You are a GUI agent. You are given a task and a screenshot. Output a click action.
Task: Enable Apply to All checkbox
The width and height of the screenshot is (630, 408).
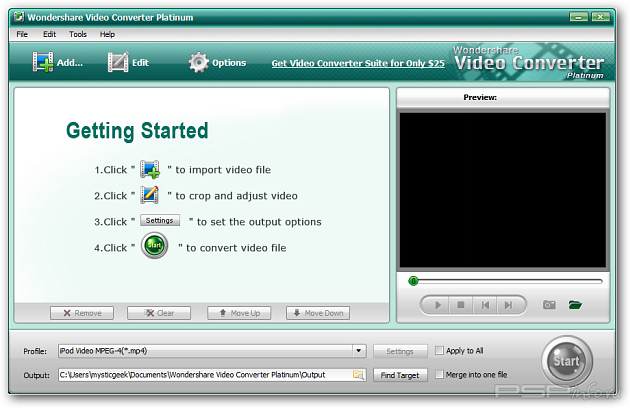click(x=439, y=351)
